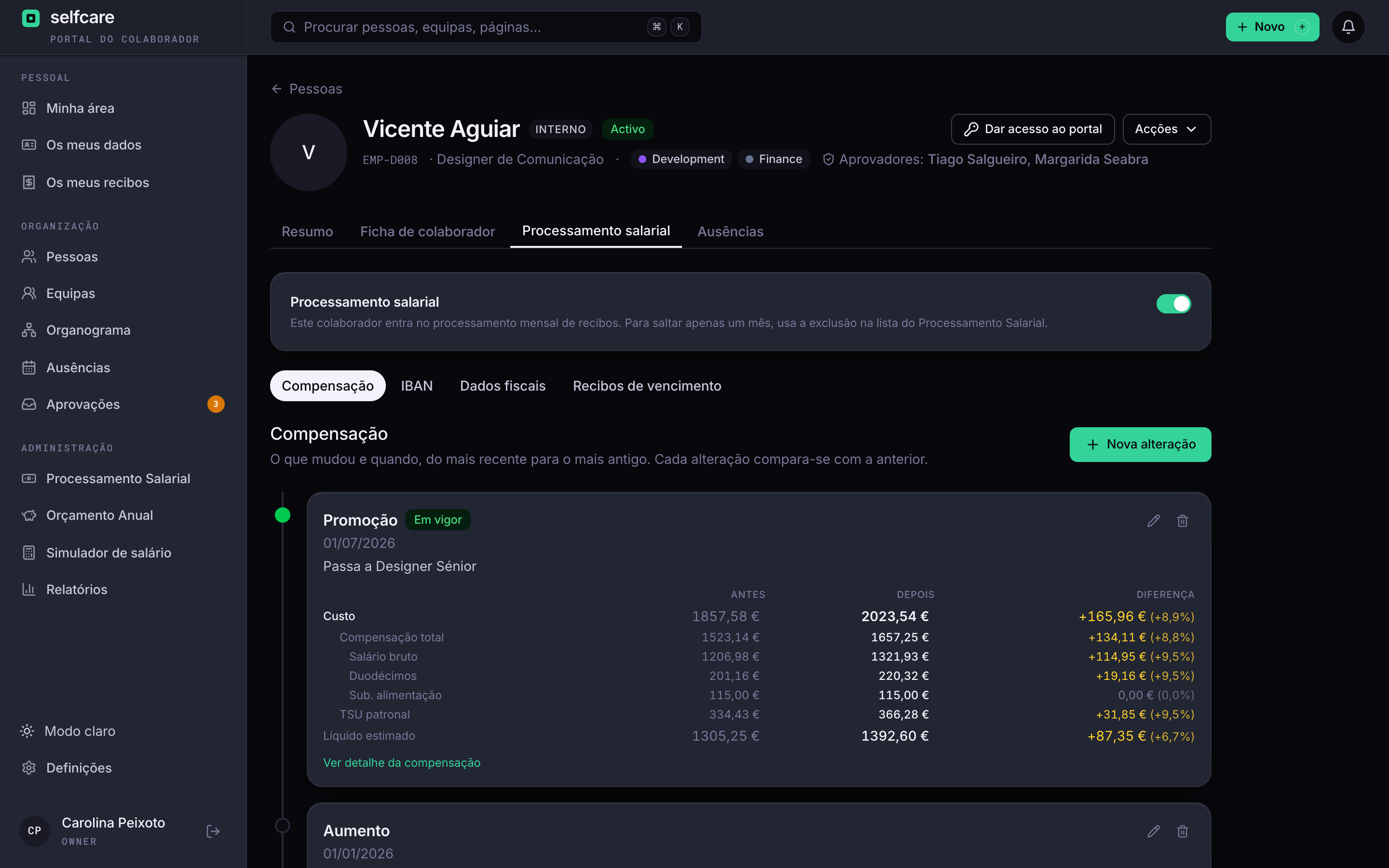Click Dar acesso ao portal button

(1033, 129)
